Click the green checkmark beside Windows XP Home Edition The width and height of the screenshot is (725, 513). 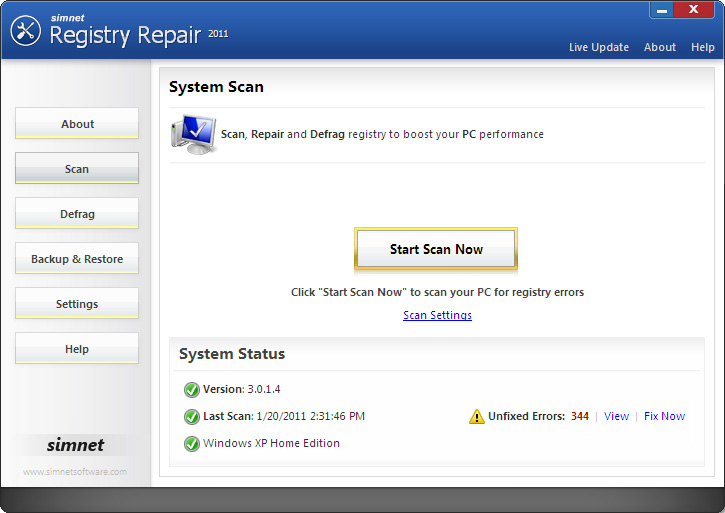(191, 444)
